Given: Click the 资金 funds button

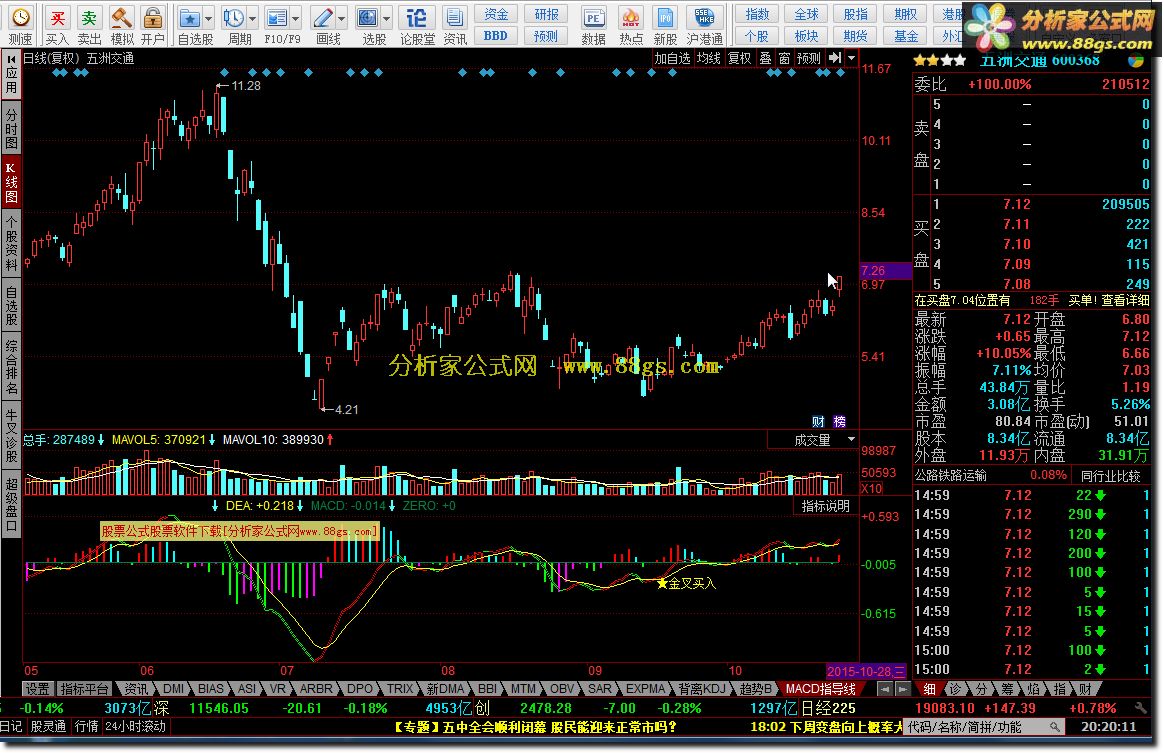Looking at the screenshot, I should (x=496, y=14).
